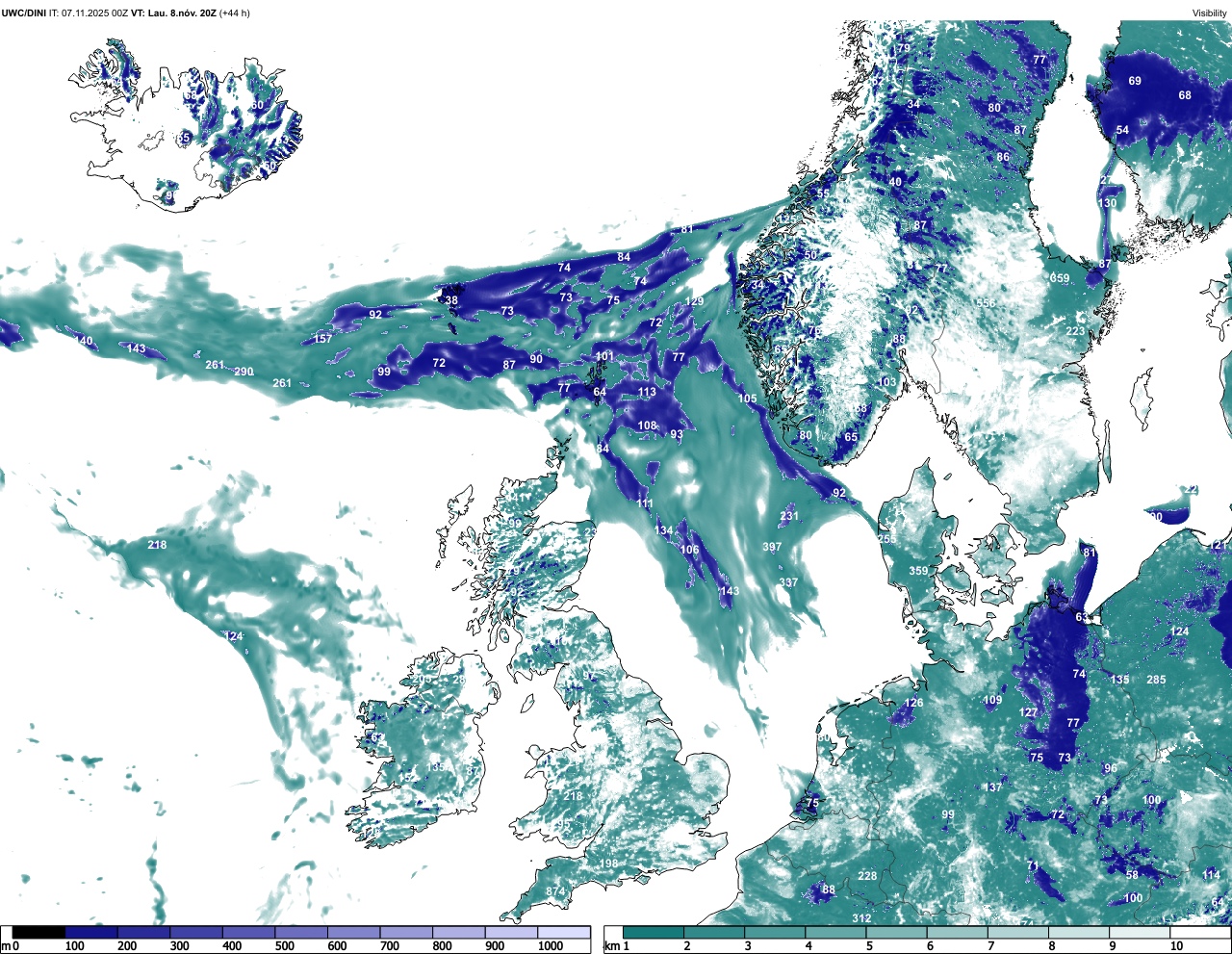Click the '337' visibility value on map

(788, 582)
